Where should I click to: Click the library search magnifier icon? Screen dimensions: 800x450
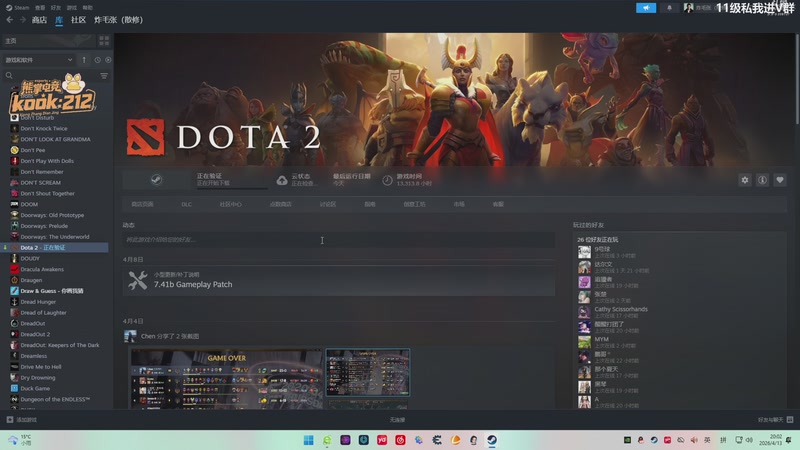9,76
